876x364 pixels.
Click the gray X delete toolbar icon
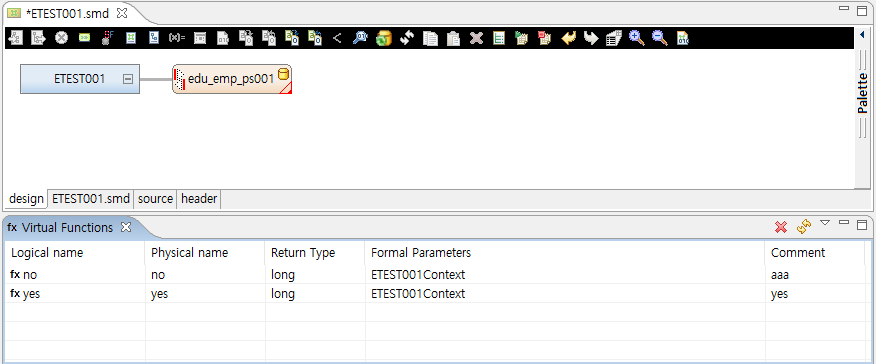476,38
